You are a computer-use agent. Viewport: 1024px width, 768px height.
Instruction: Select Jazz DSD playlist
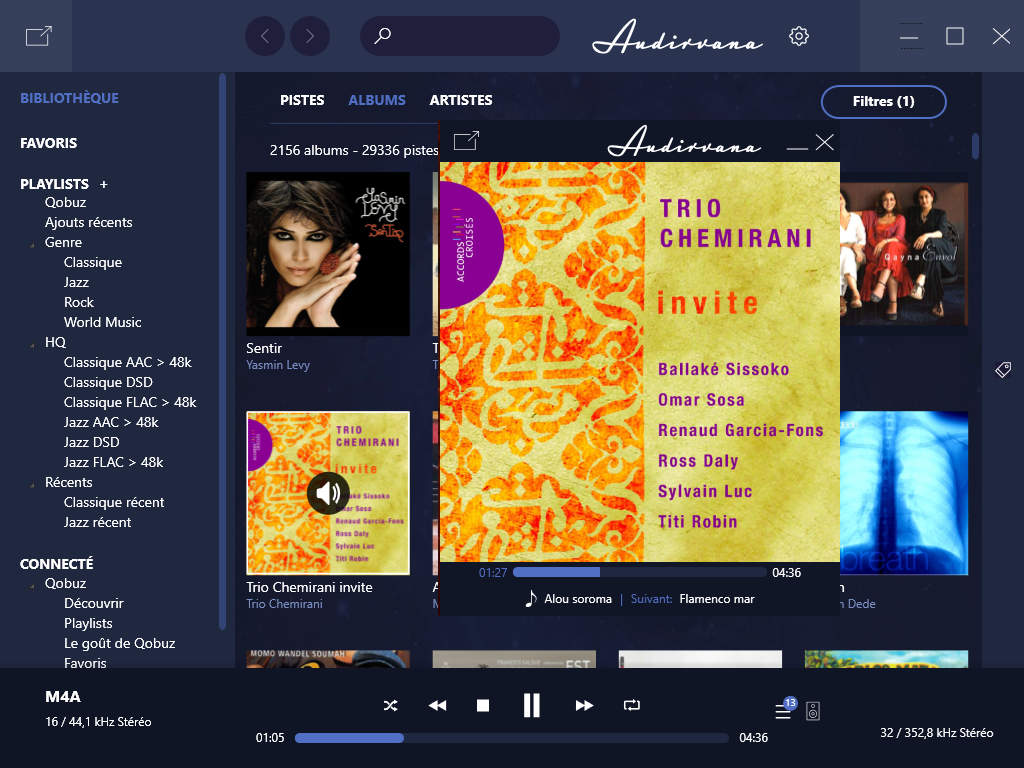(91, 443)
